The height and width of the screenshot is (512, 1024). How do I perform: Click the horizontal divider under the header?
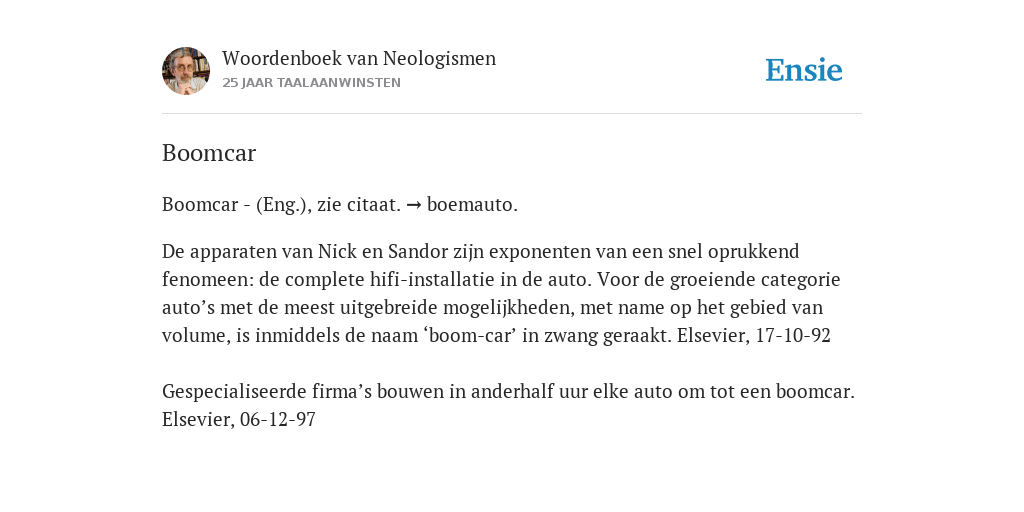512,114
